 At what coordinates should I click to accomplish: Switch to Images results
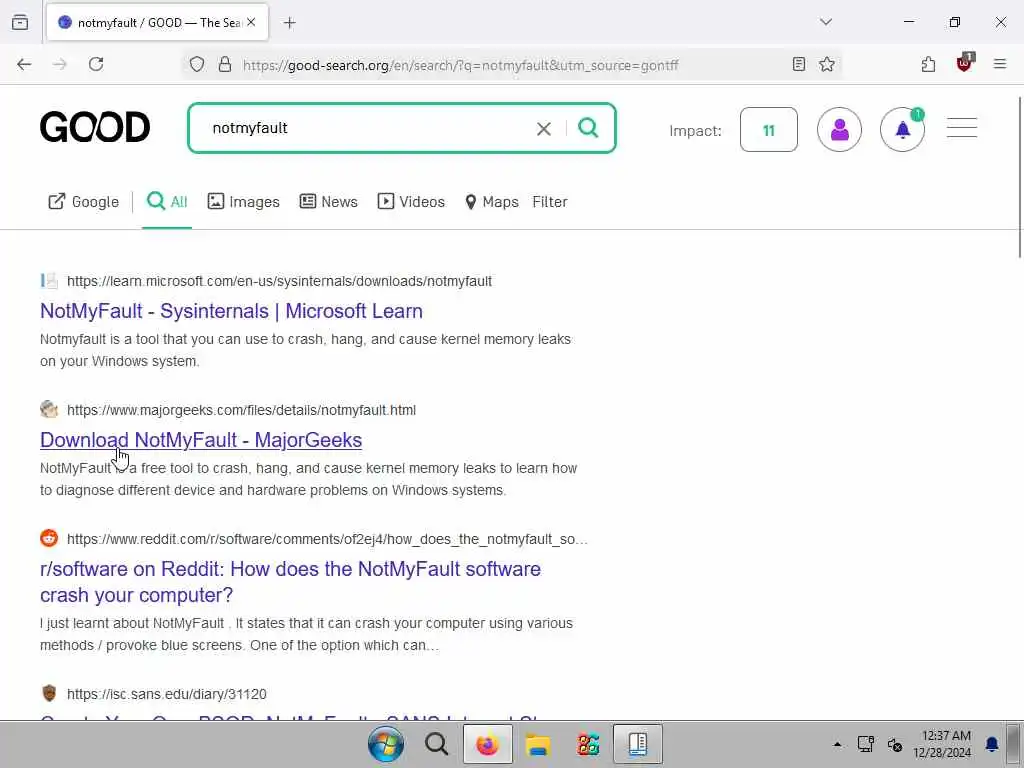tap(244, 202)
